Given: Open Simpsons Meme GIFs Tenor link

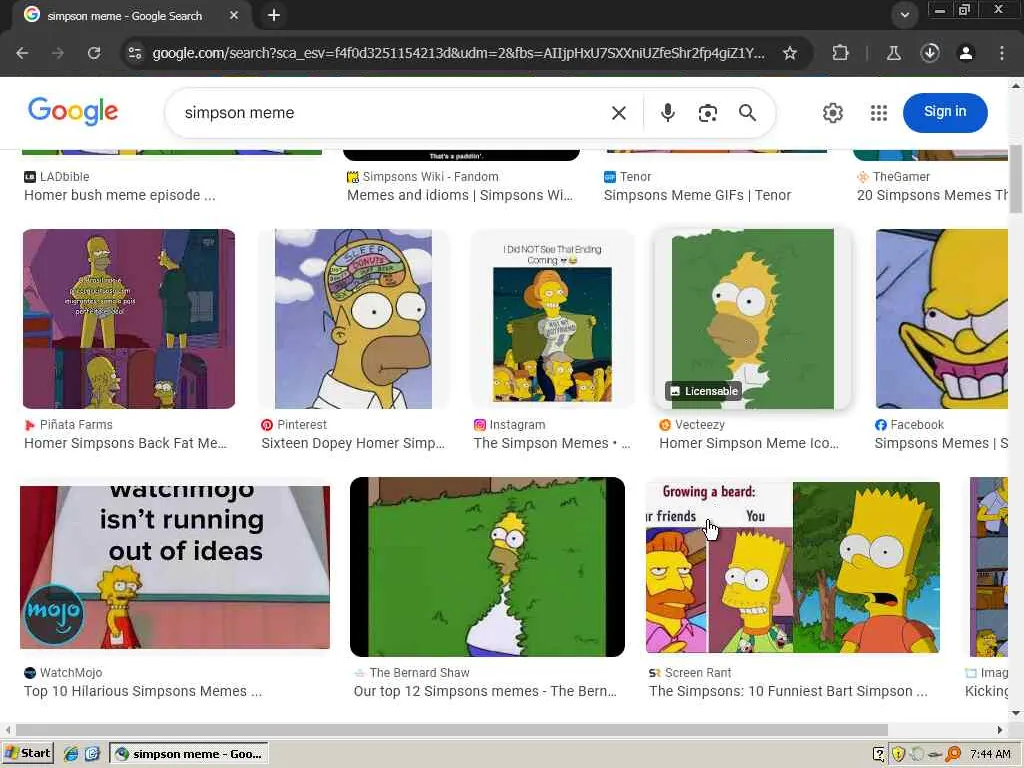Looking at the screenshot, I should coord(697,195).
